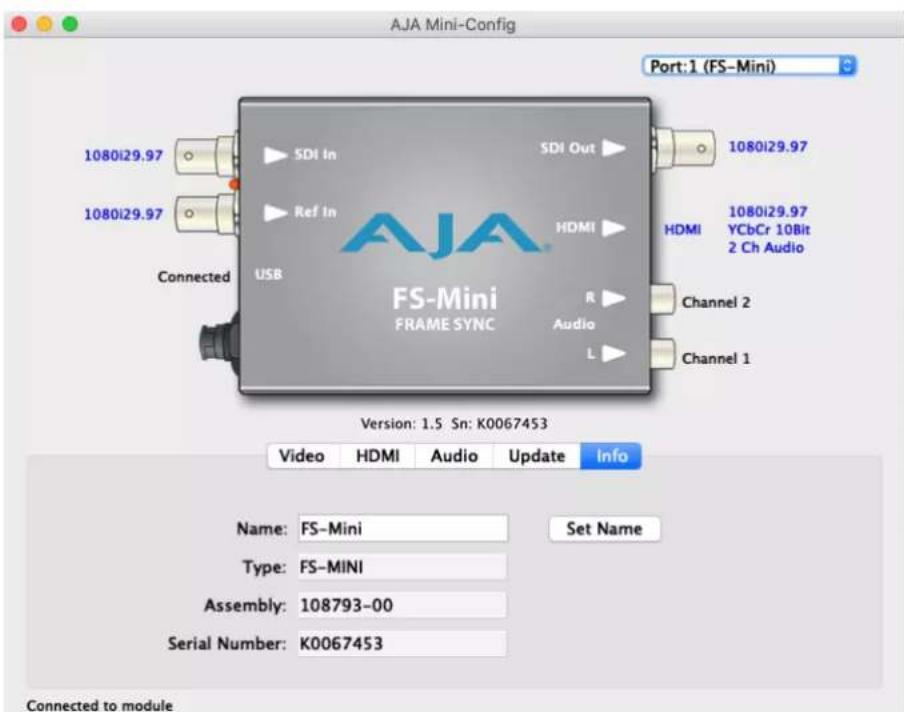Click the Assembly field 108793-00
The width and height of the screenshot is (904, 712).
coord(402,605)
